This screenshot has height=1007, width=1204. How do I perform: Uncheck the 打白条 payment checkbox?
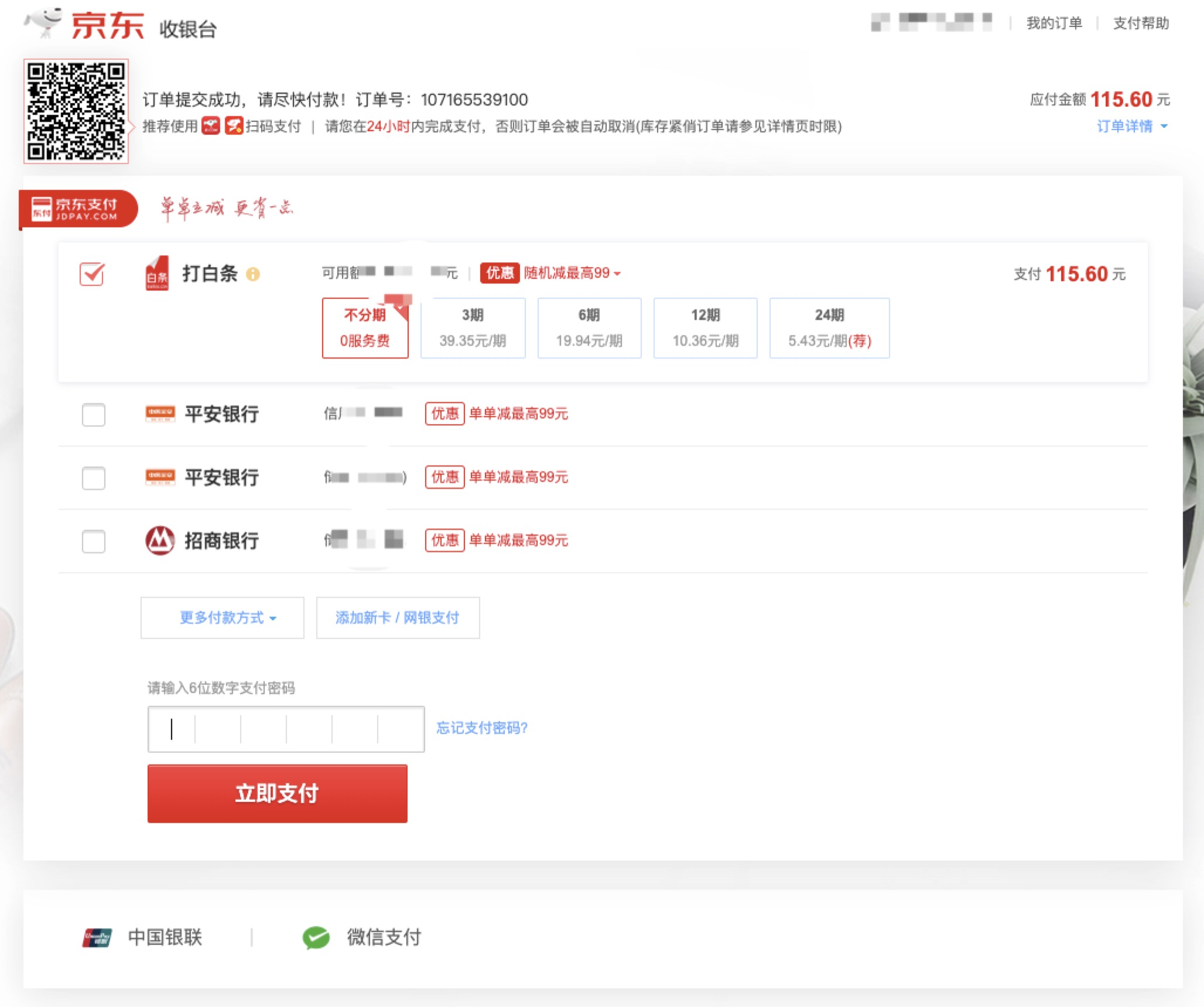point(93,274)
